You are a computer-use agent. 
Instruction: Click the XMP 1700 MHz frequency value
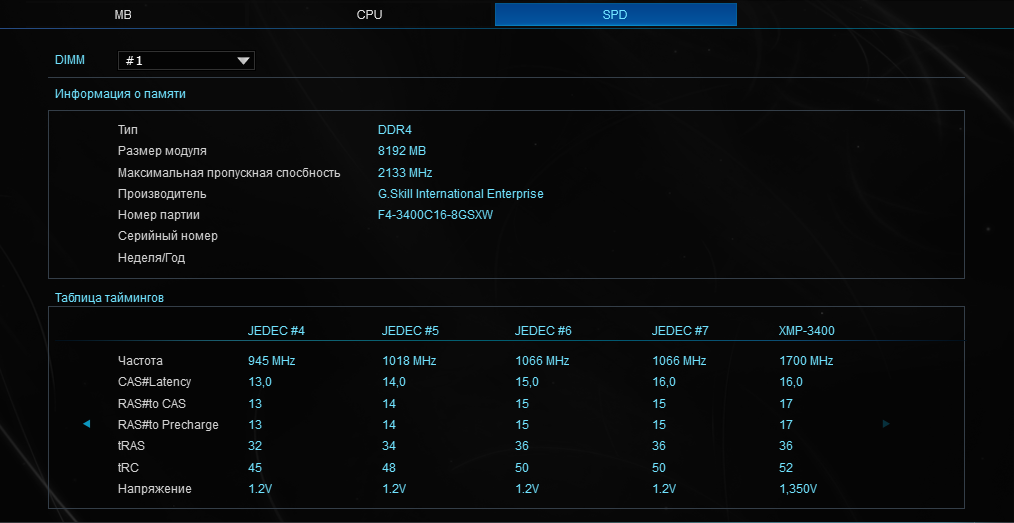tap(805, 361)
